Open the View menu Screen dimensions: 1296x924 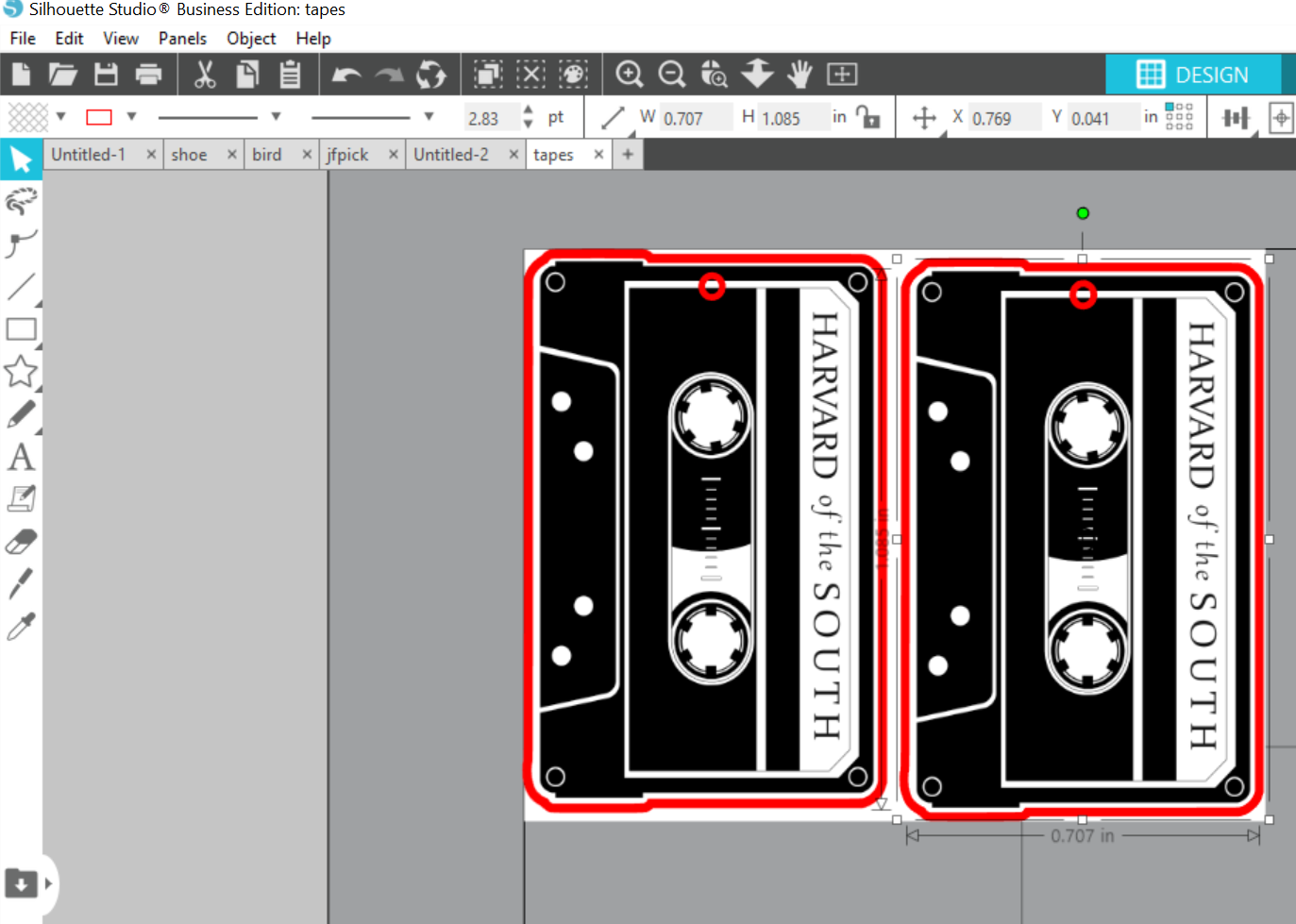121,39
